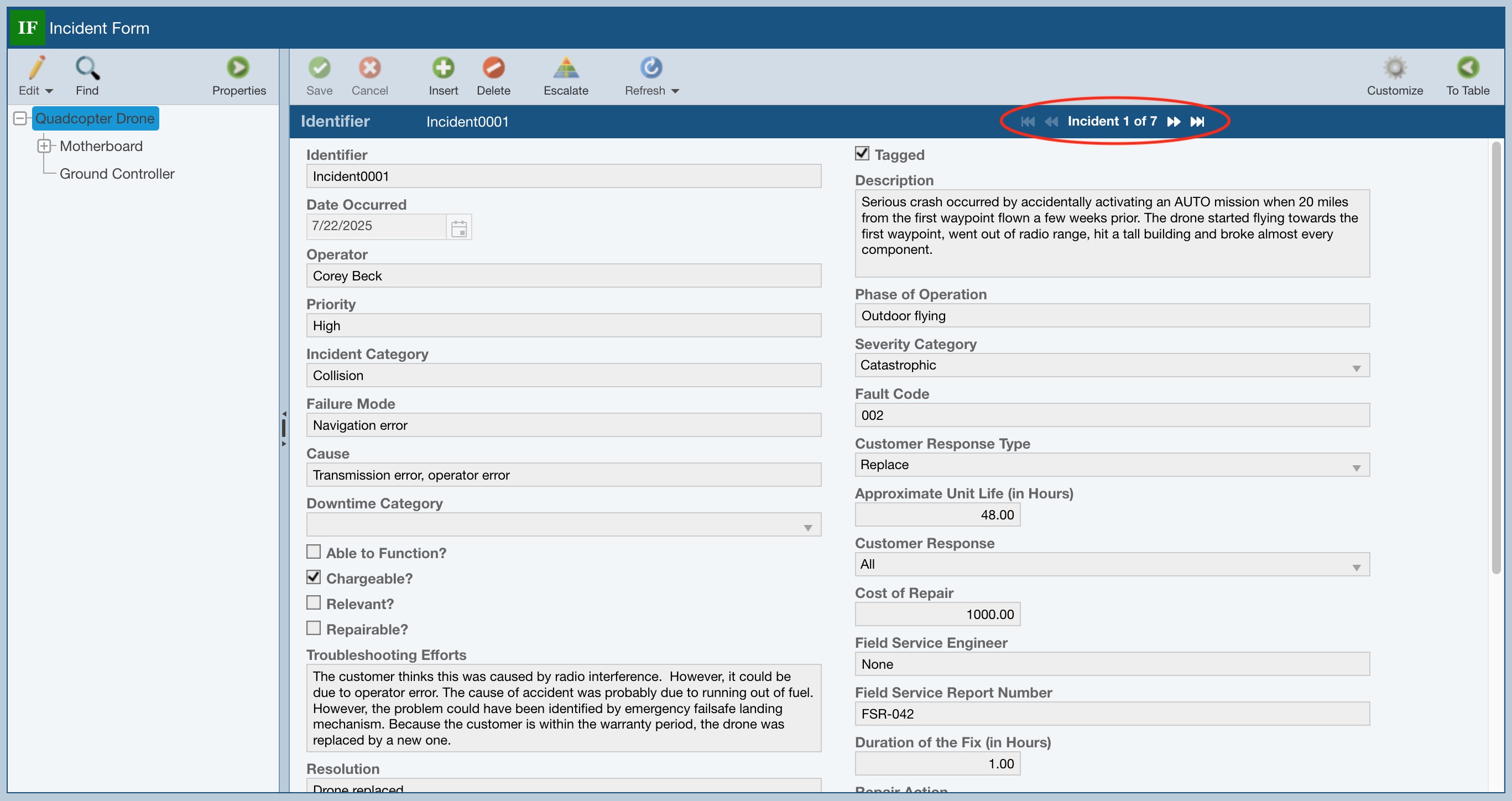Click the Escalate pyramid icon
The height and width of the screenshot is (801, 1512).
[x=565, y=68]
